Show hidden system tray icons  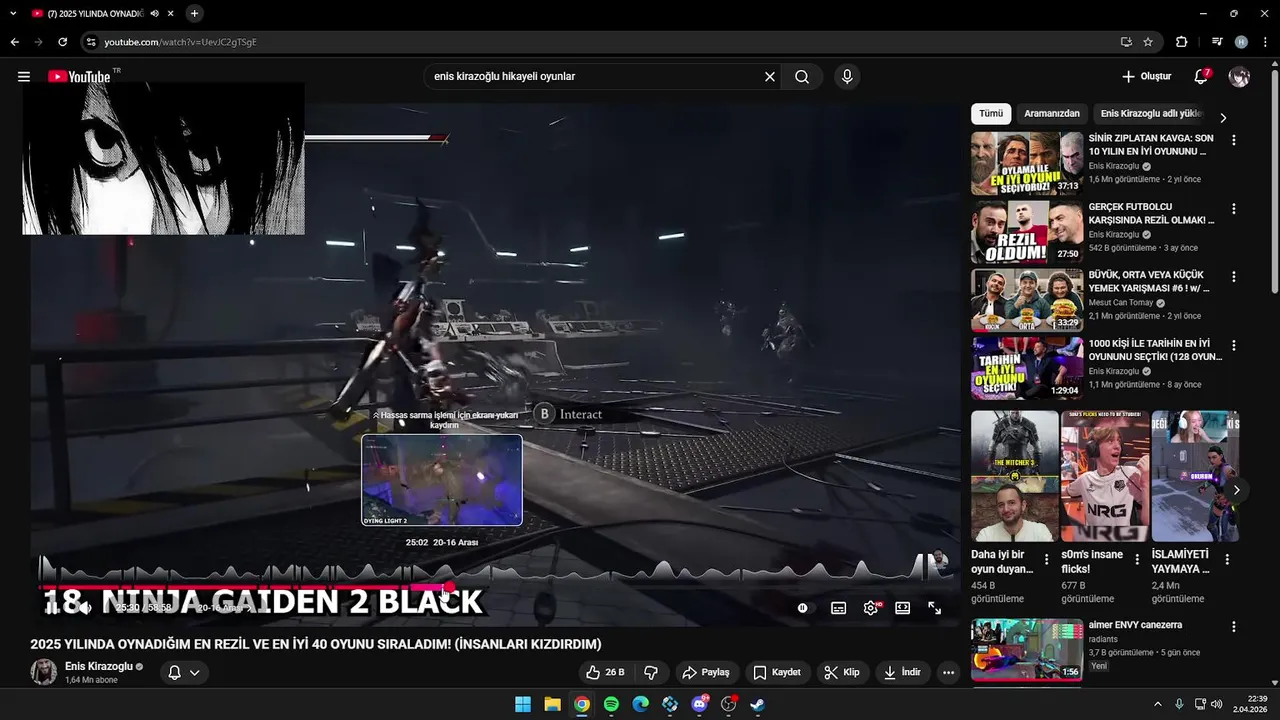point(1158,704)
